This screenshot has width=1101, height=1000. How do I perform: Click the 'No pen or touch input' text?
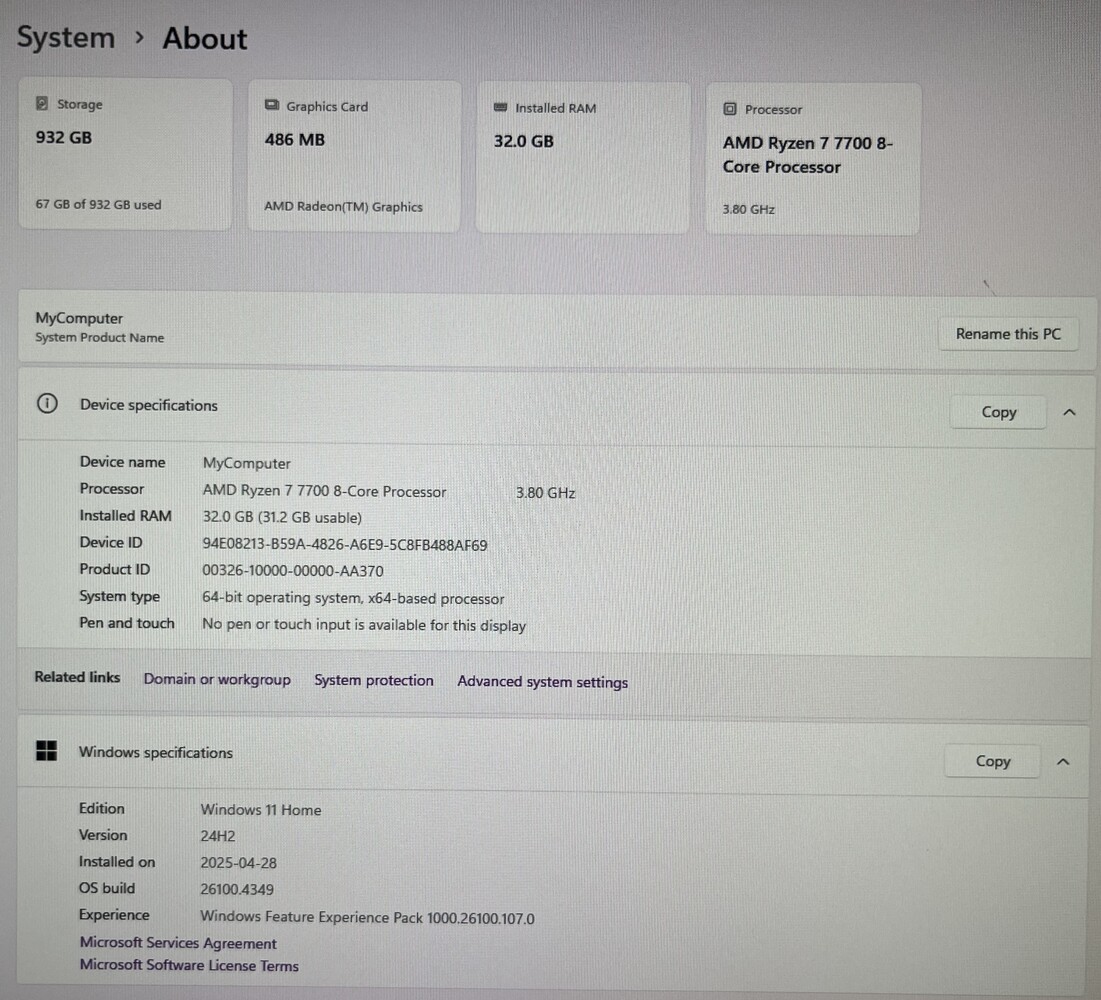point(364,625)
